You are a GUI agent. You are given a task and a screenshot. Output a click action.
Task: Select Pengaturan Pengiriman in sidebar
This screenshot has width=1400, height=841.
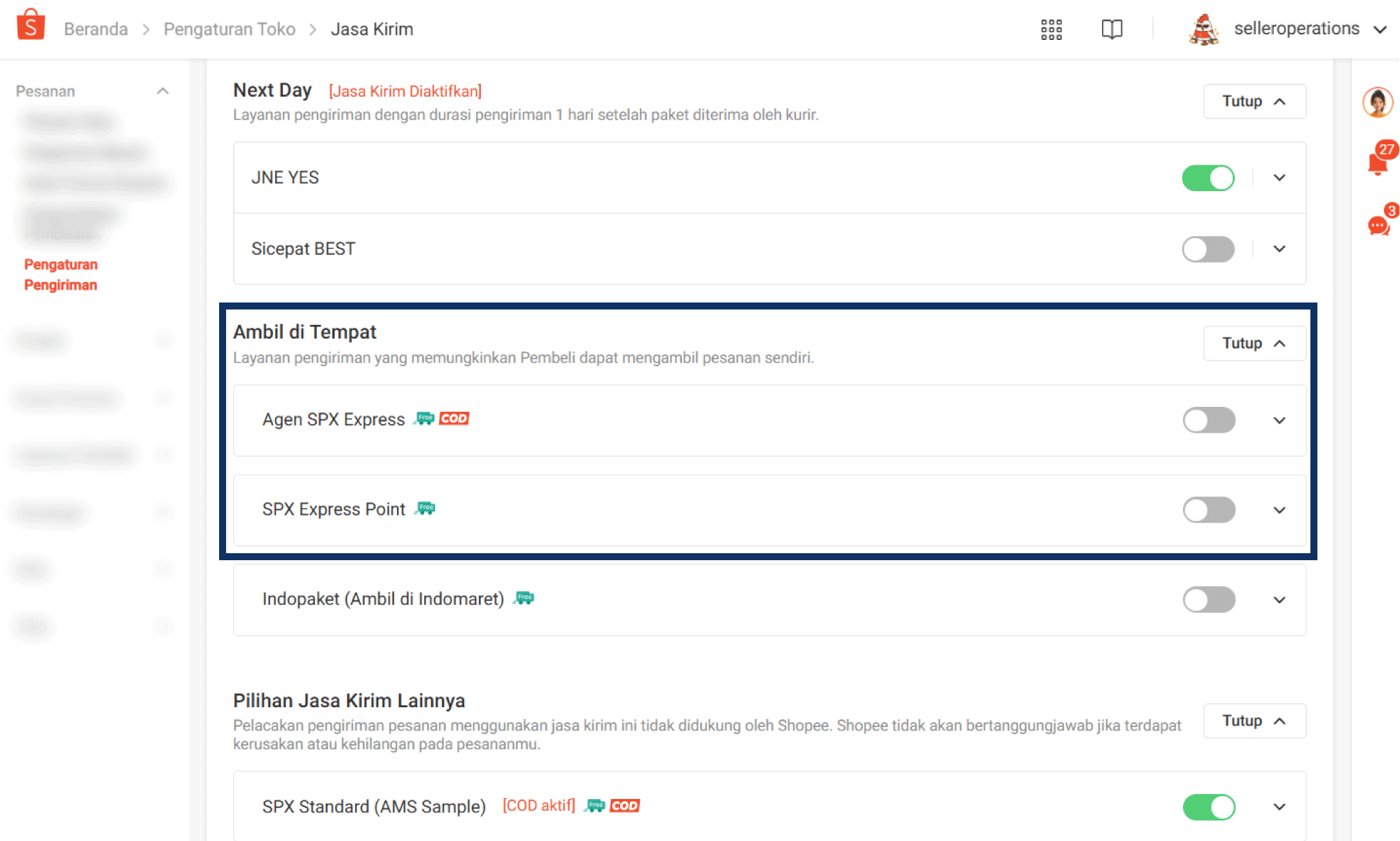(x=61, y=274)
